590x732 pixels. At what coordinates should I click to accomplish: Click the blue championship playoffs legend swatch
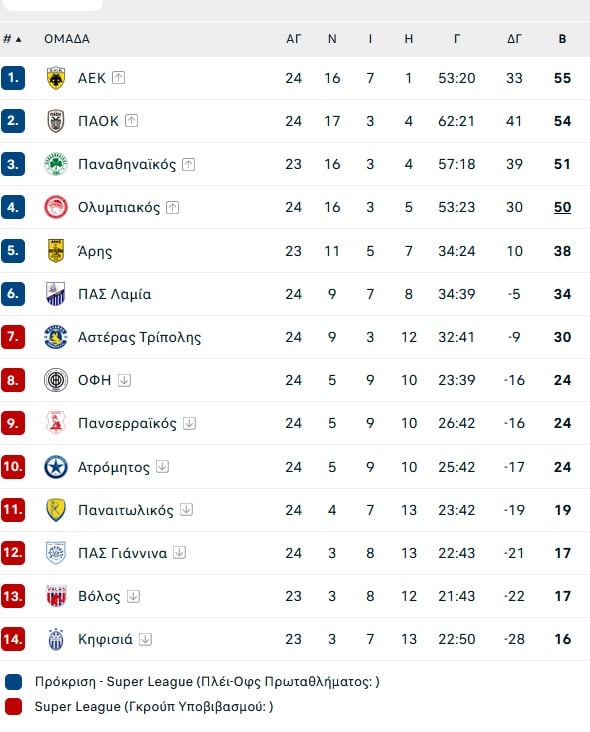click(14, 682)
